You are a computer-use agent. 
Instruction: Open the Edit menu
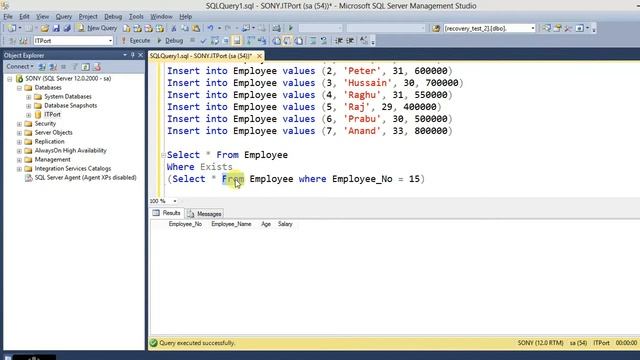(x=24, y=16)
